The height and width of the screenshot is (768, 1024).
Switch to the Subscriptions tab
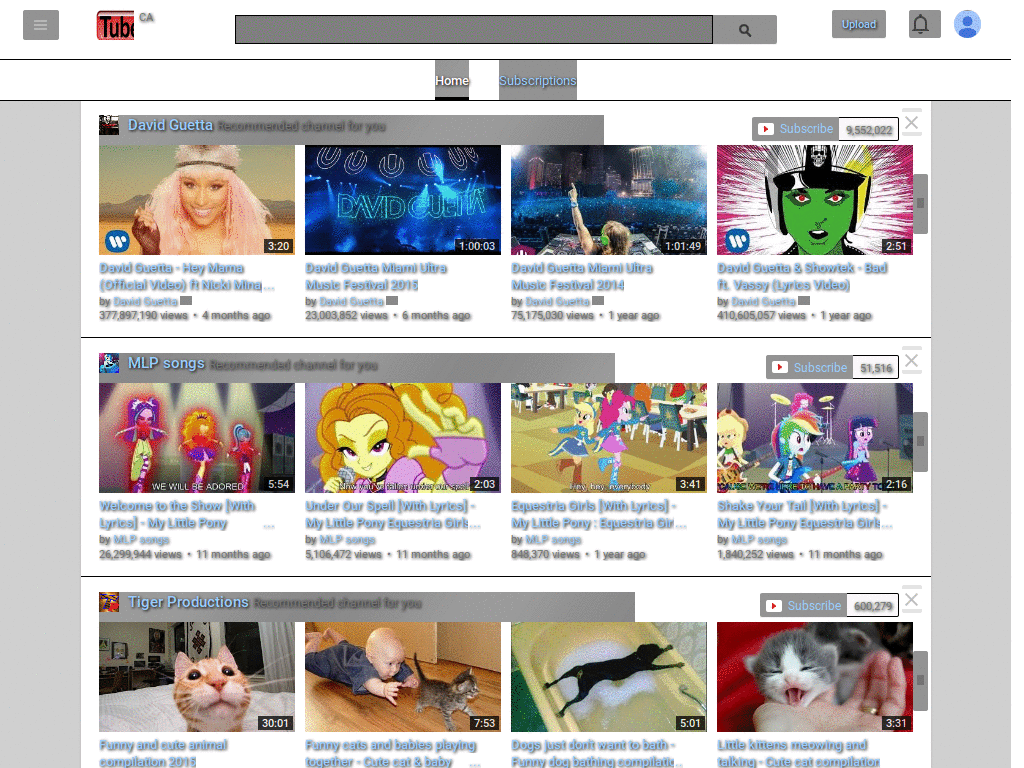(537, 80)
